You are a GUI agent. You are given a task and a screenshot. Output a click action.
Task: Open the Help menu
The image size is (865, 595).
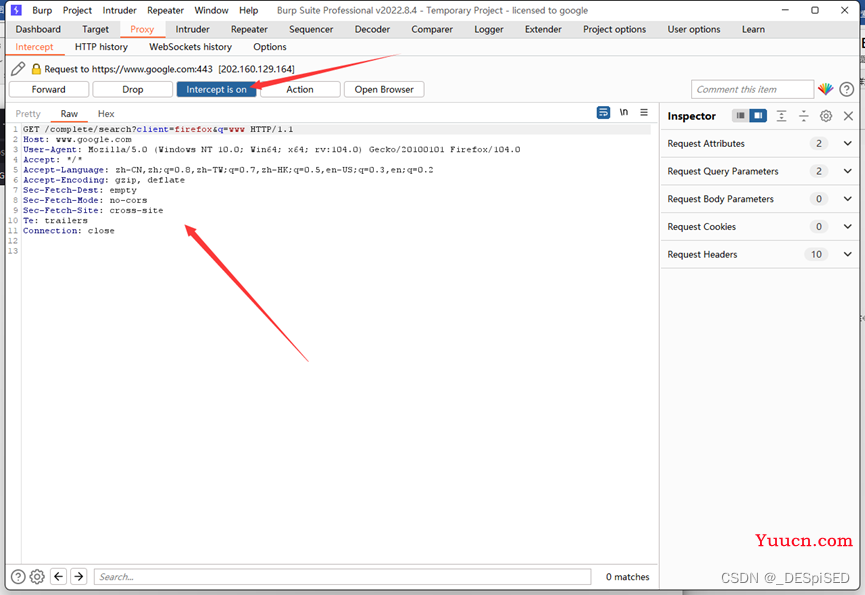point(248,10)
